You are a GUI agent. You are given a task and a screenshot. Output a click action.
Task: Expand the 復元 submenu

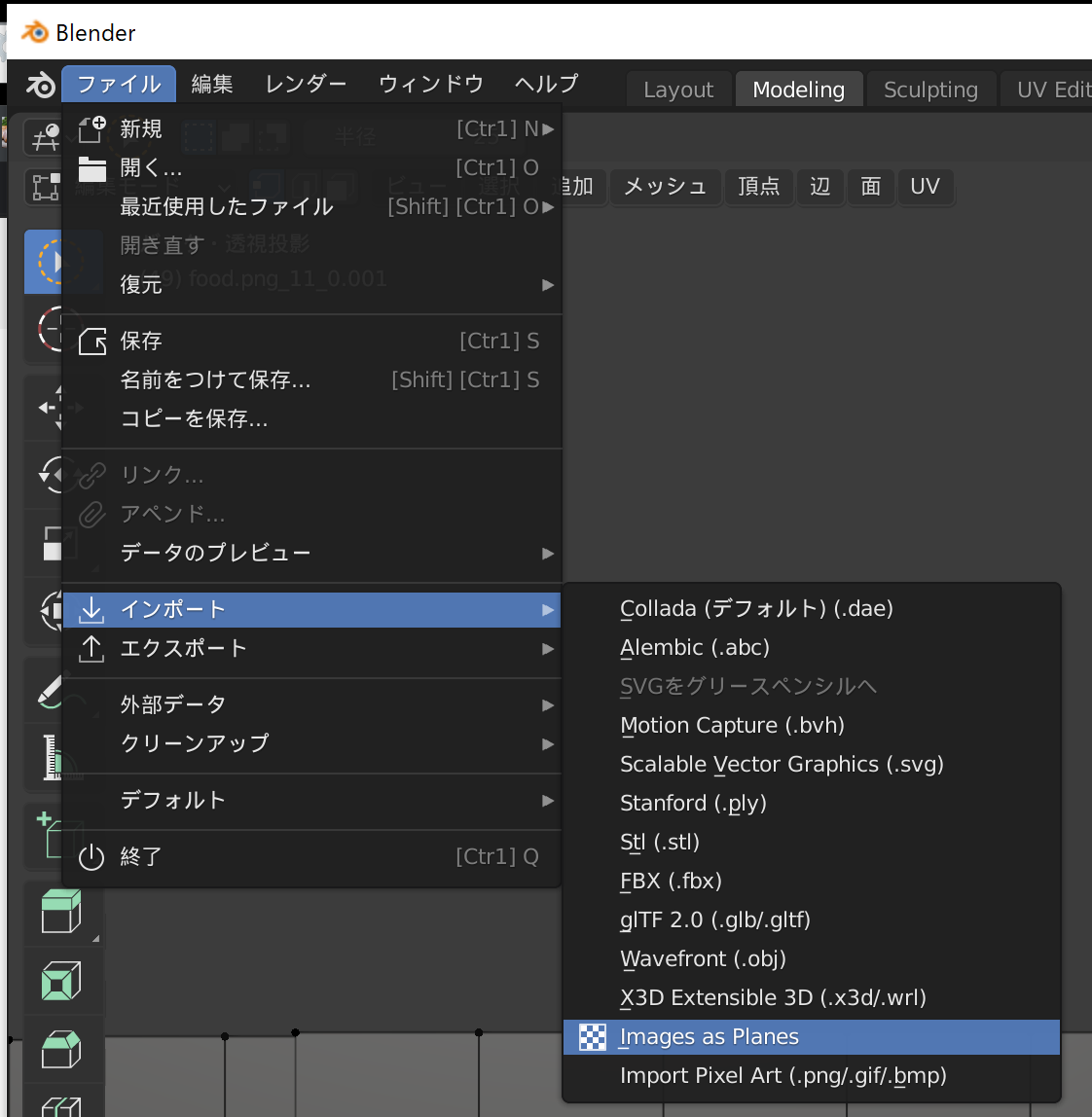[x=312, y=285]
